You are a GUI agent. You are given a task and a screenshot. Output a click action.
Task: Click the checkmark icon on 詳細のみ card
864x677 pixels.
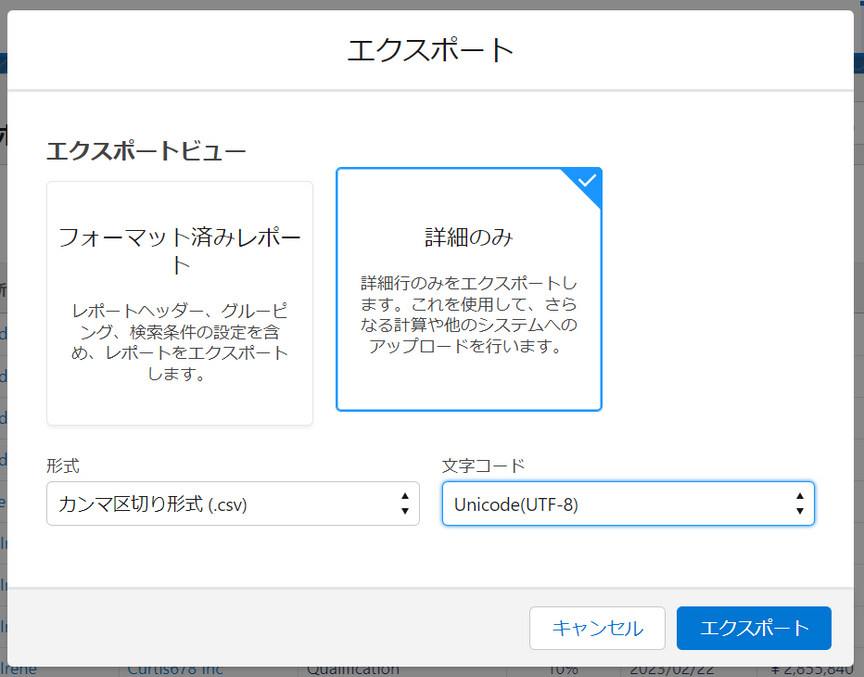click(587, 180)
